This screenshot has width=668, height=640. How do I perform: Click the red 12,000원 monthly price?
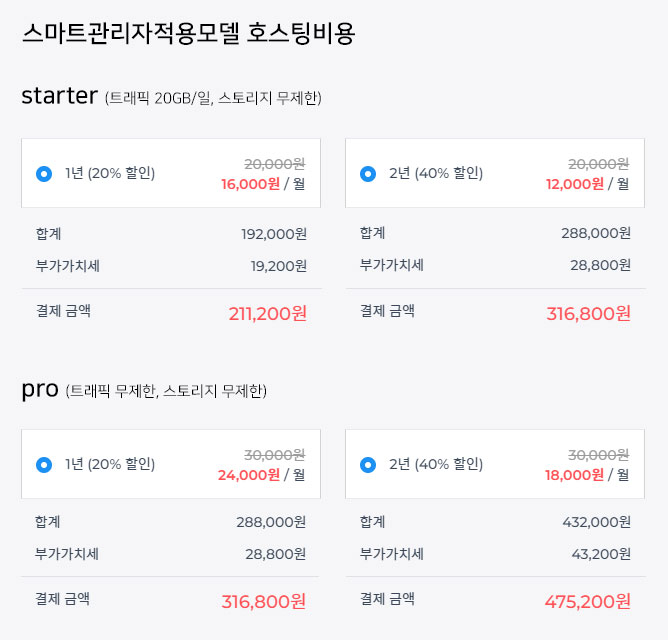pos(574,184)
